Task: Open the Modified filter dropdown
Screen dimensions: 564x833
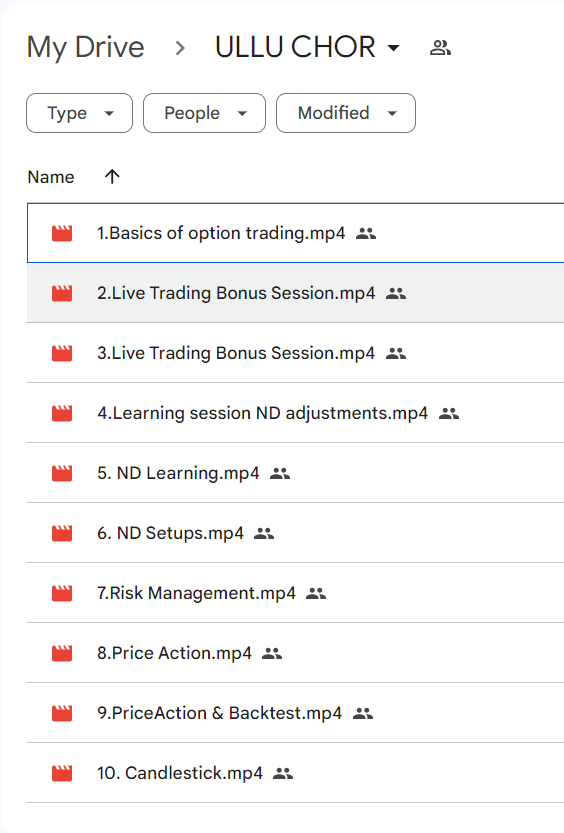Action: pos(346,113)
